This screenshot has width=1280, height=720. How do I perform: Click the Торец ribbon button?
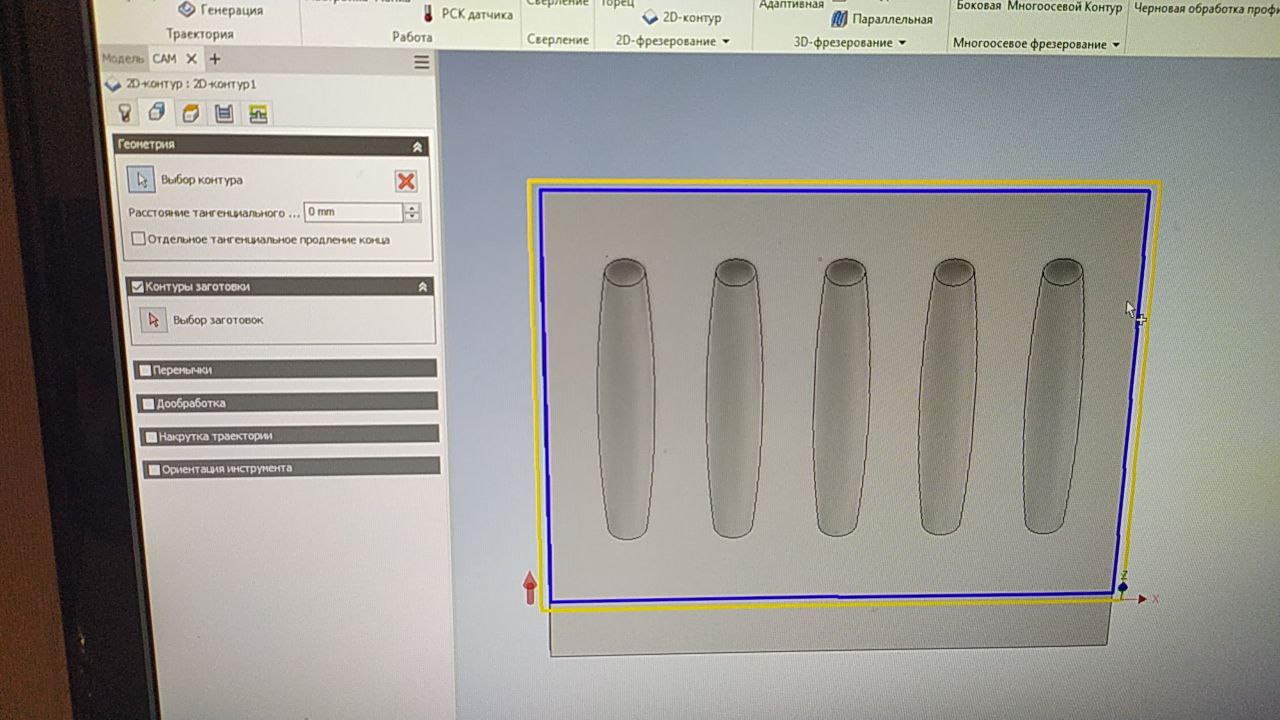[617, 4]
